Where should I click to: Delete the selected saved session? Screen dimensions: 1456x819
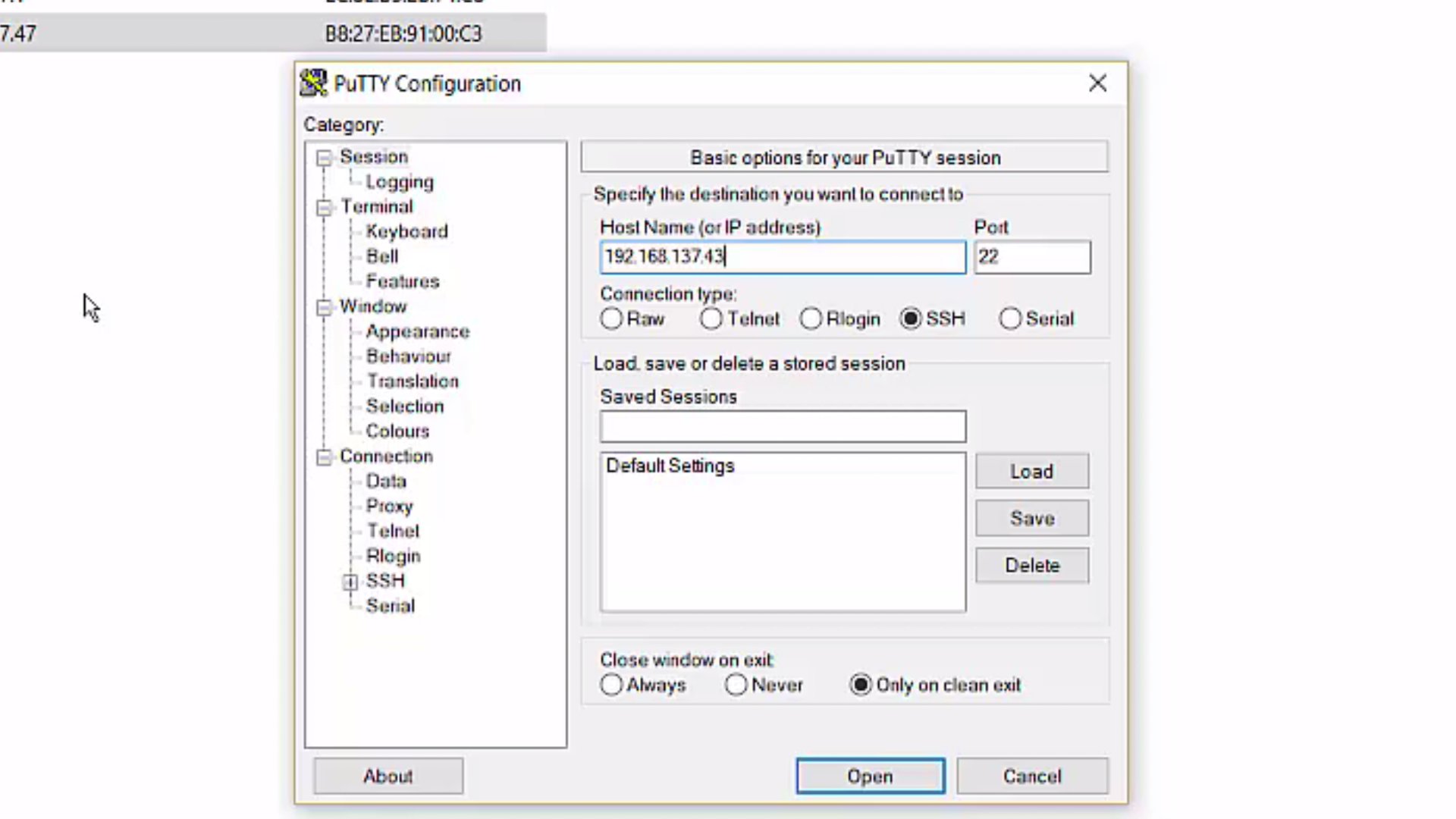pos(1032,566)
